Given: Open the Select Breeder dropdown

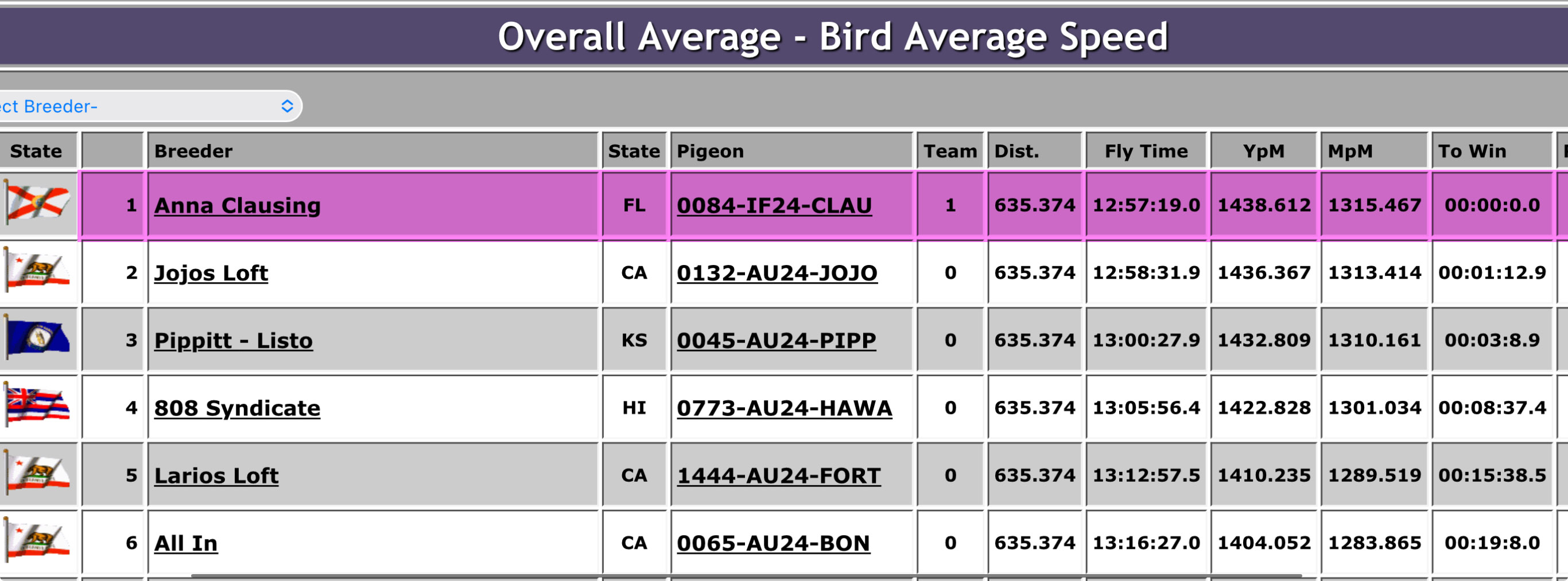Looking at the screenshot, I should [x=146, y=107].
